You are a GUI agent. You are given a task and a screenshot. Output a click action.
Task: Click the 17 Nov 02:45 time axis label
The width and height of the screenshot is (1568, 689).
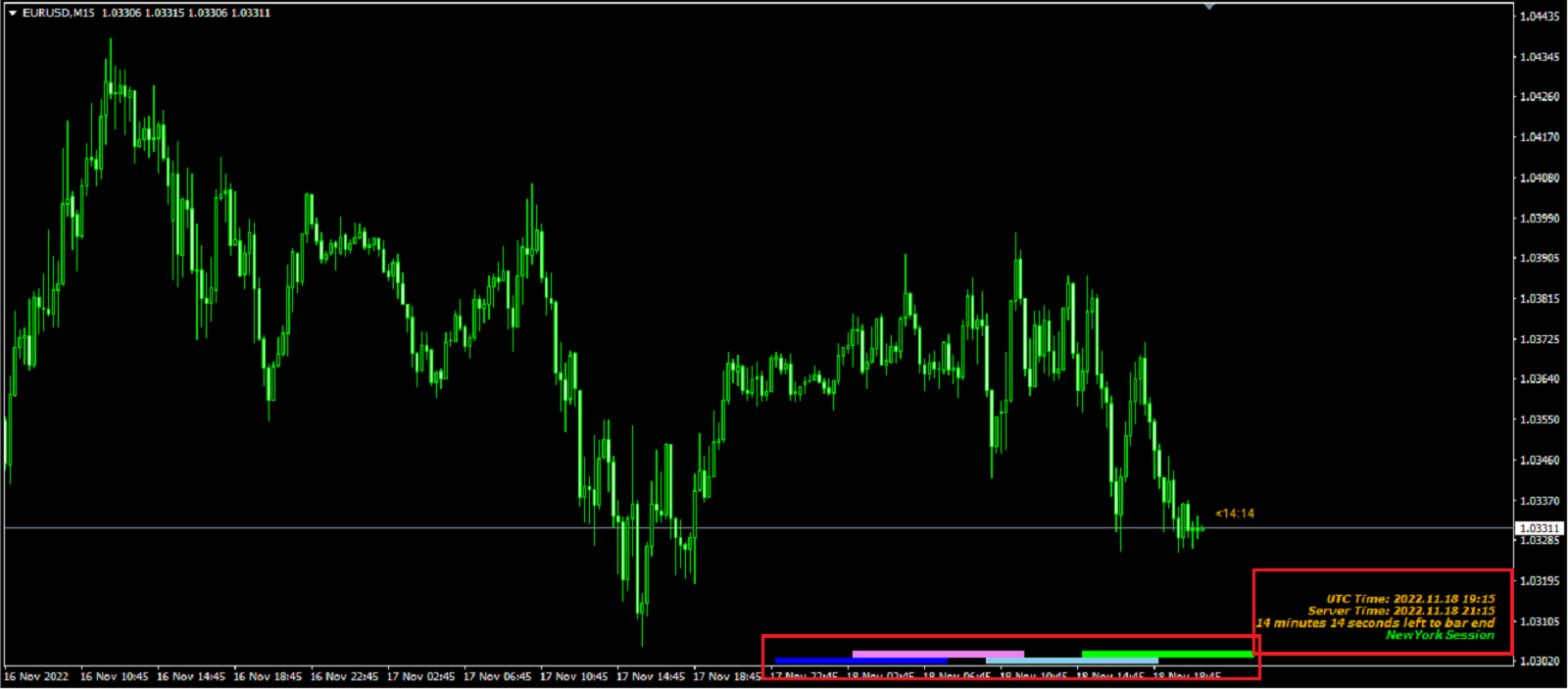420,676
